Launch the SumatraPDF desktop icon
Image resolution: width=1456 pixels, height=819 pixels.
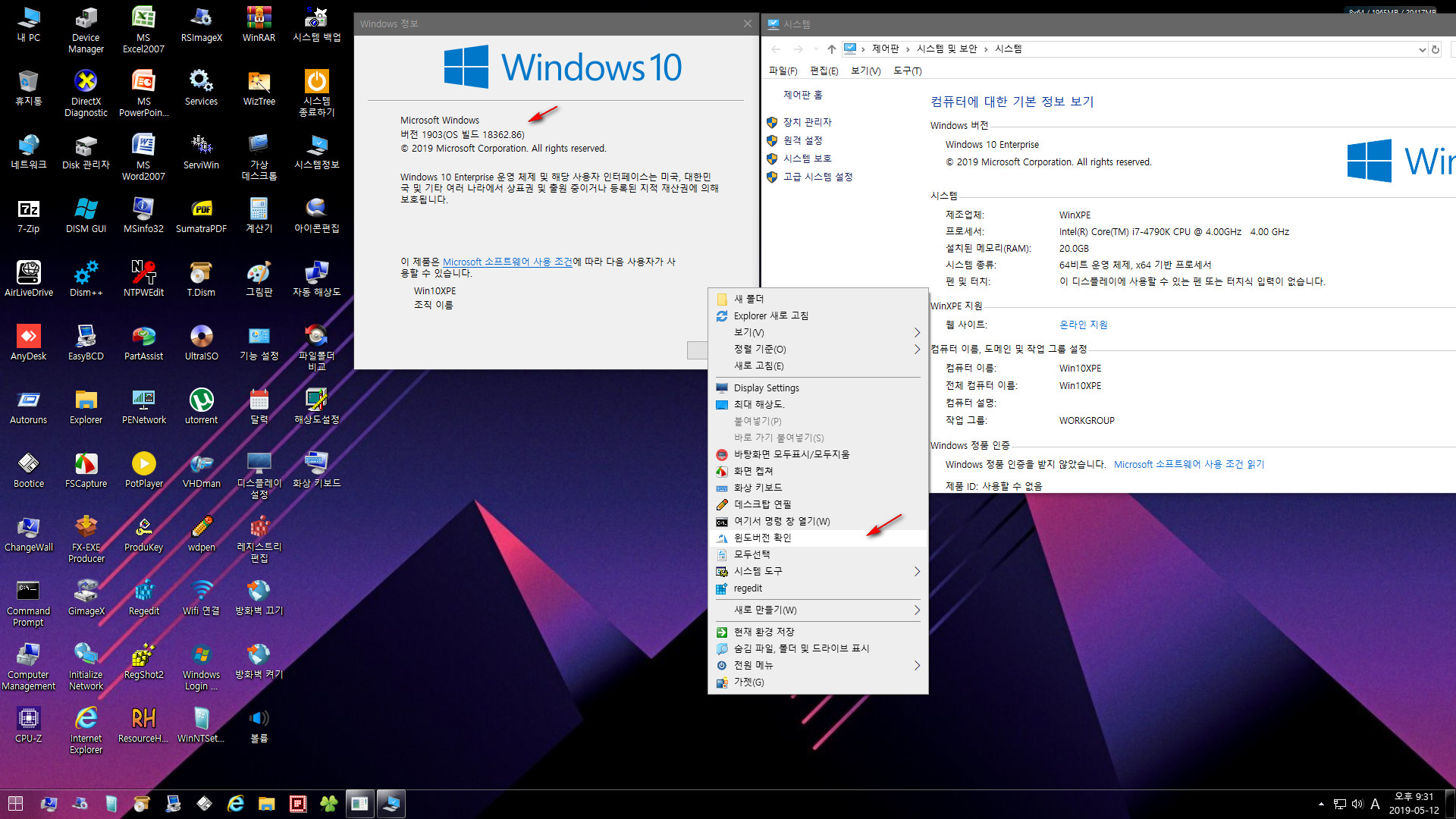(201, 216)
